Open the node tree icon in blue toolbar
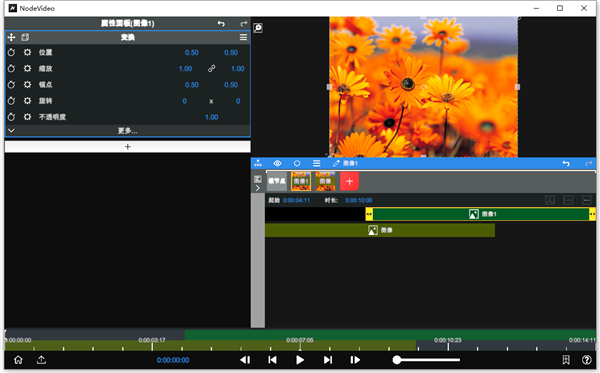This screenshot has width=600, height=373. (x=258, y=163)
